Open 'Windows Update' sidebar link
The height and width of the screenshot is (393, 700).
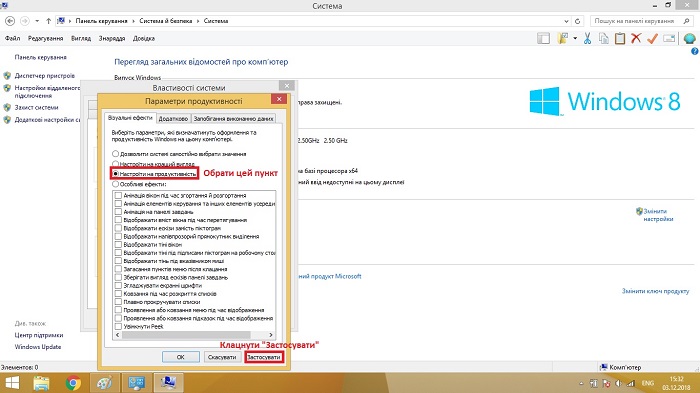click(38, 347)
